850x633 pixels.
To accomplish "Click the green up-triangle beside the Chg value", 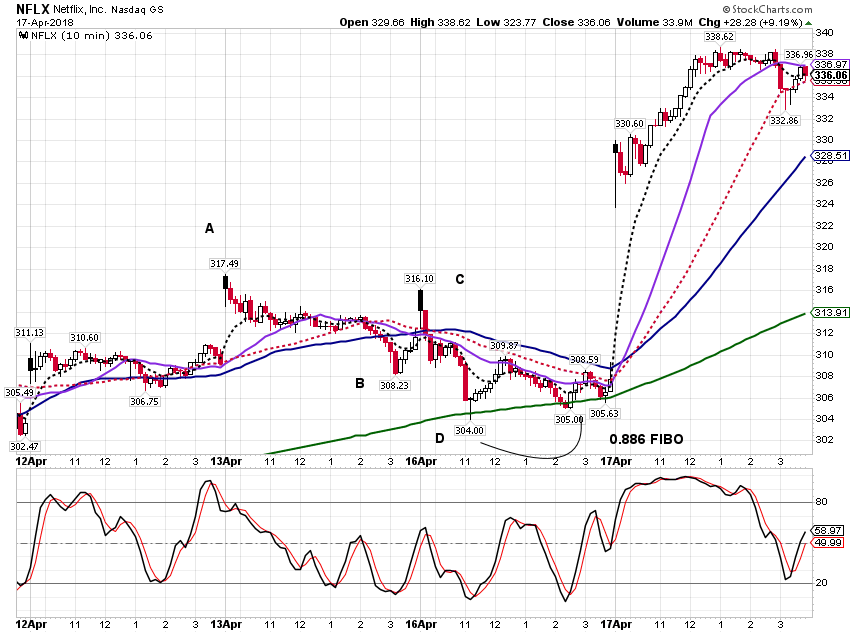I will (x=809, y=23).
